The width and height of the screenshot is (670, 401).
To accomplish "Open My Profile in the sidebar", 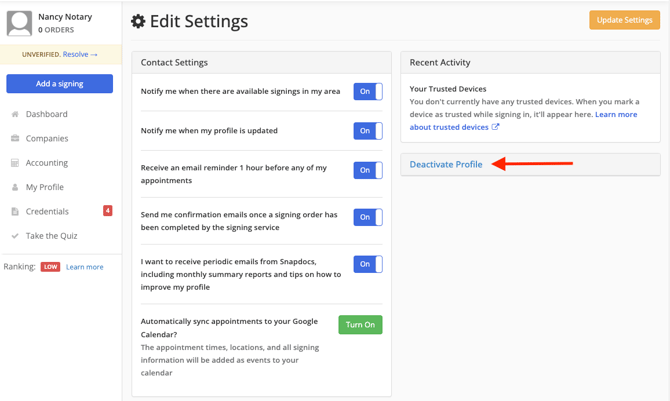I will [44, 187].
